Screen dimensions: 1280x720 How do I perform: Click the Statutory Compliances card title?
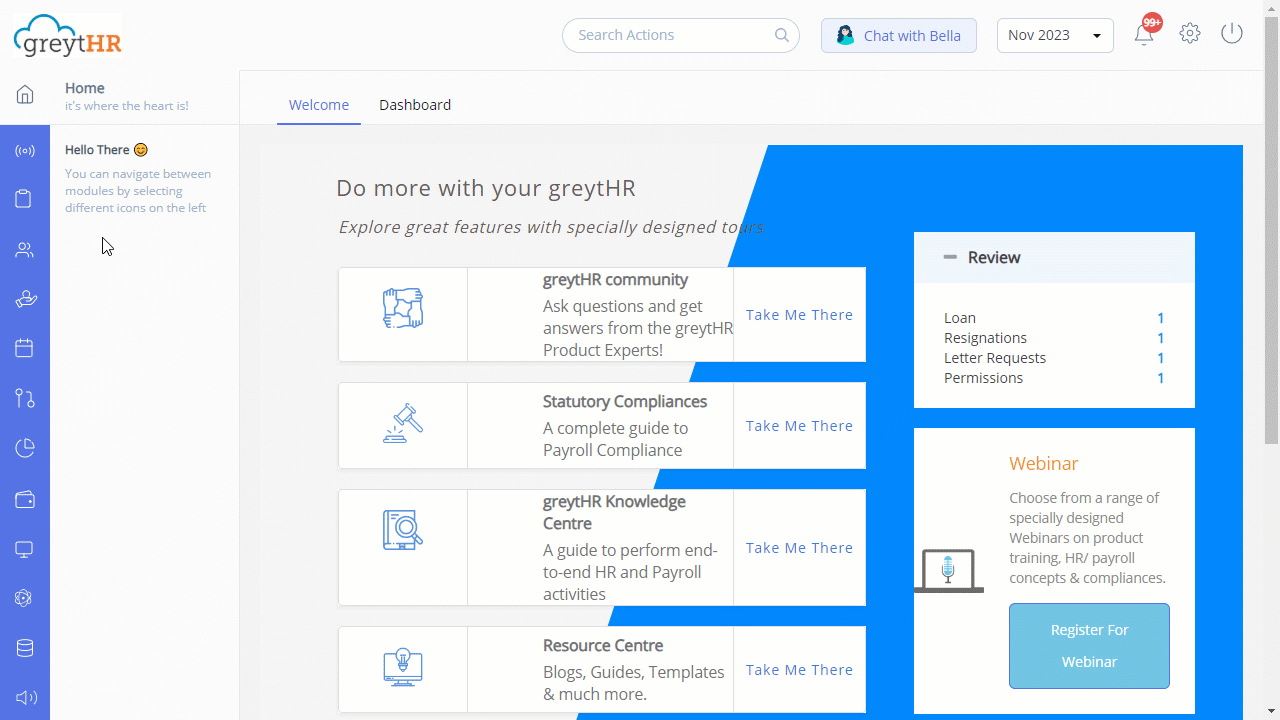point(625,402)
